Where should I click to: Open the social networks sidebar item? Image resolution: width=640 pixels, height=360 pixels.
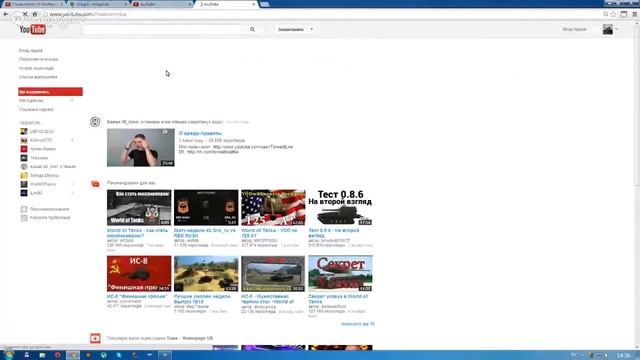pyautogui.click(x=36, y=109)
